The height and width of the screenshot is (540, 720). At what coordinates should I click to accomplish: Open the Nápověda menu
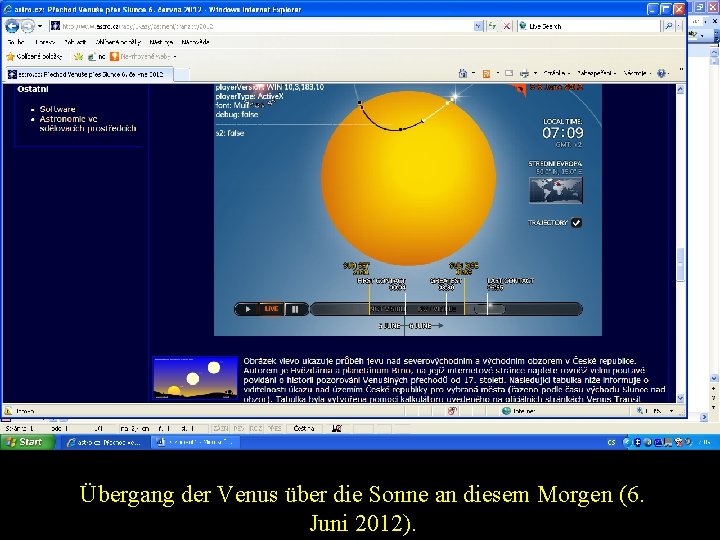coord(196,42)
